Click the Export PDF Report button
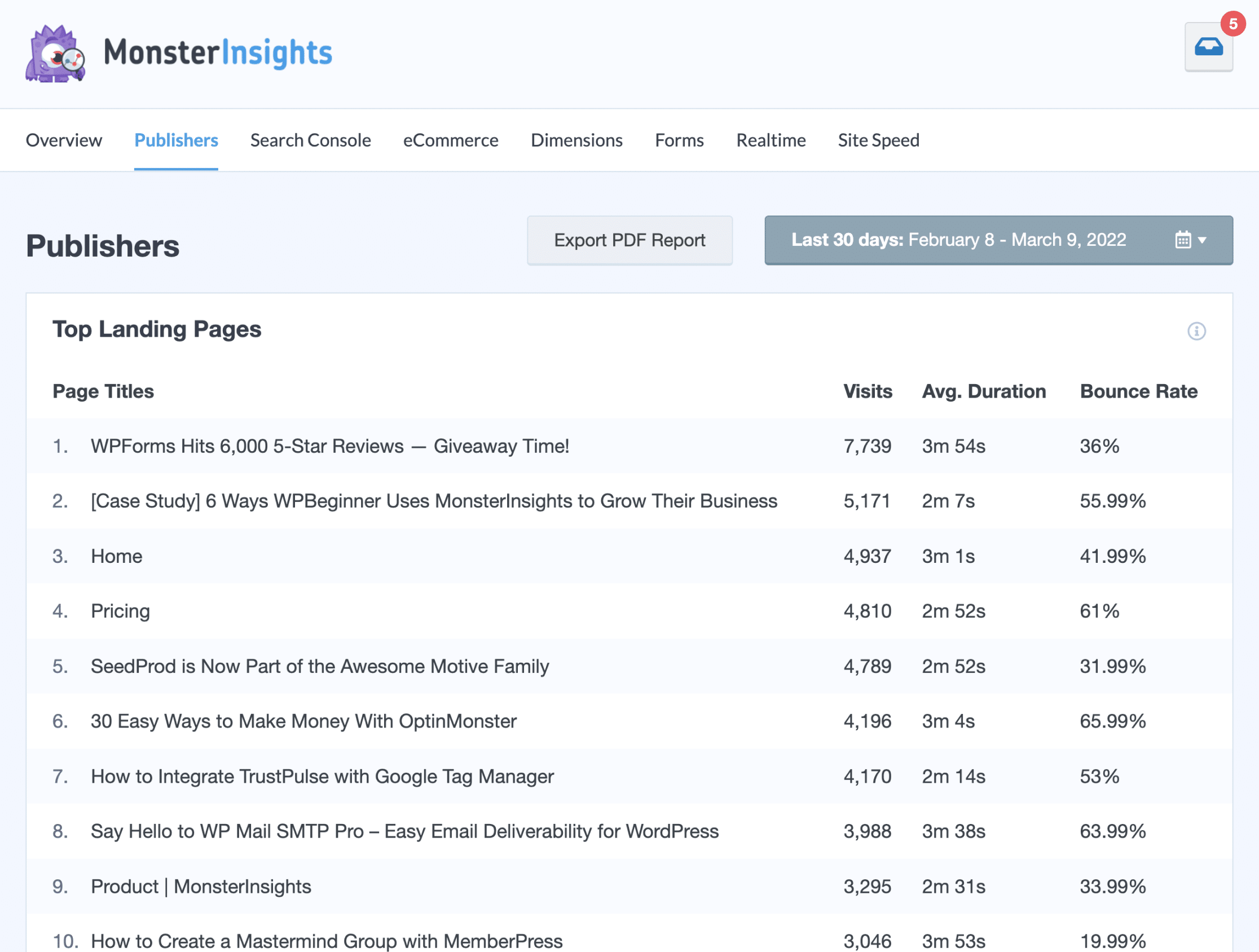 point(629,240)
